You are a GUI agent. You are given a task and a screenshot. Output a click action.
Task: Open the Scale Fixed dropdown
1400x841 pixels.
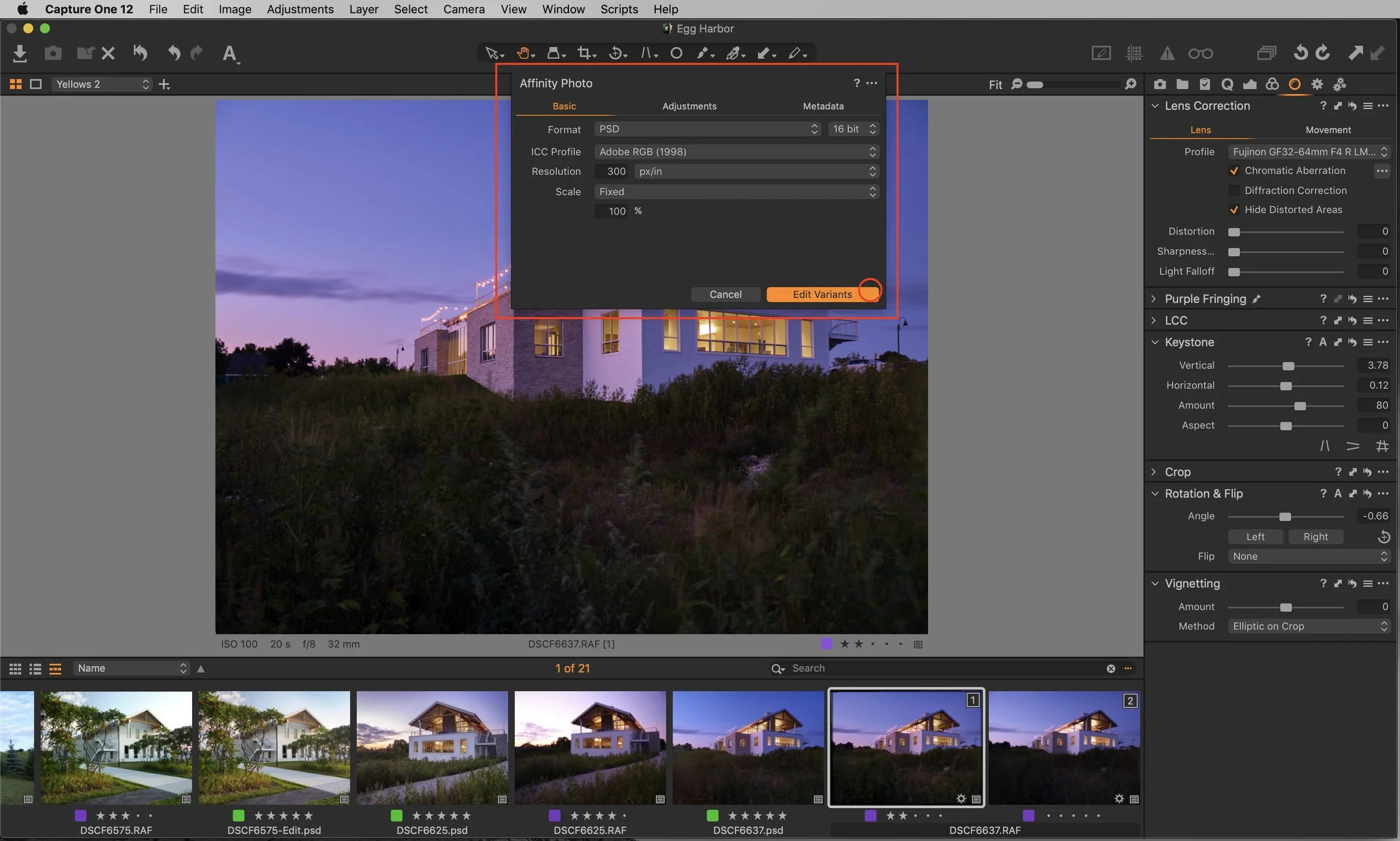coord(737,192)
